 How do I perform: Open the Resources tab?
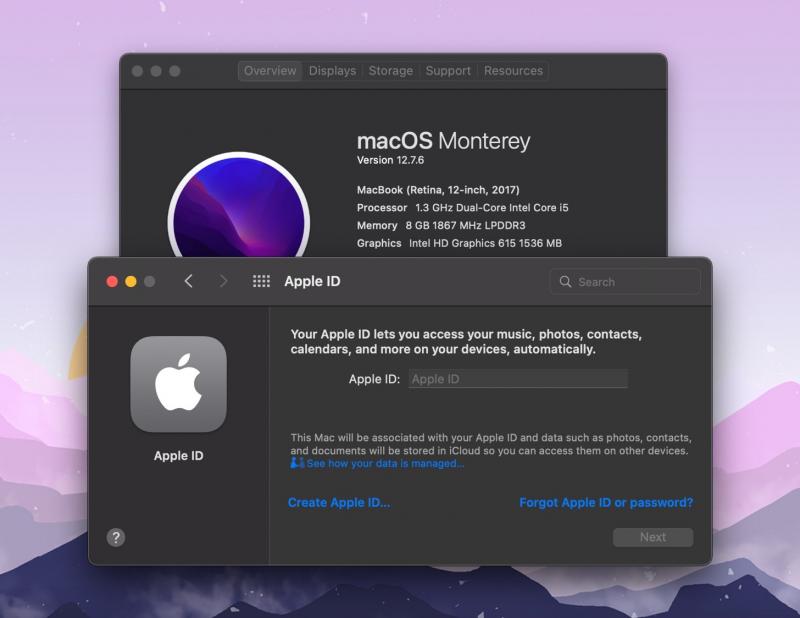pyautogui.click(x=513, y=71)
